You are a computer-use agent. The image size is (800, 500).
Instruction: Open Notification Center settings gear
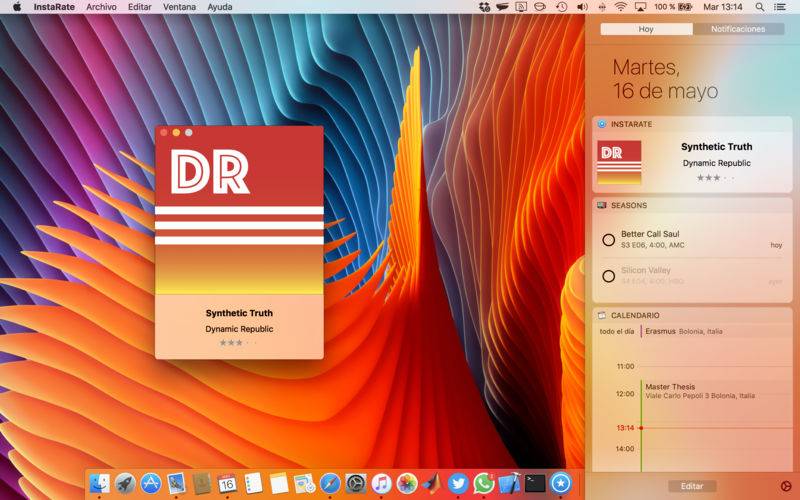[786, 486]
